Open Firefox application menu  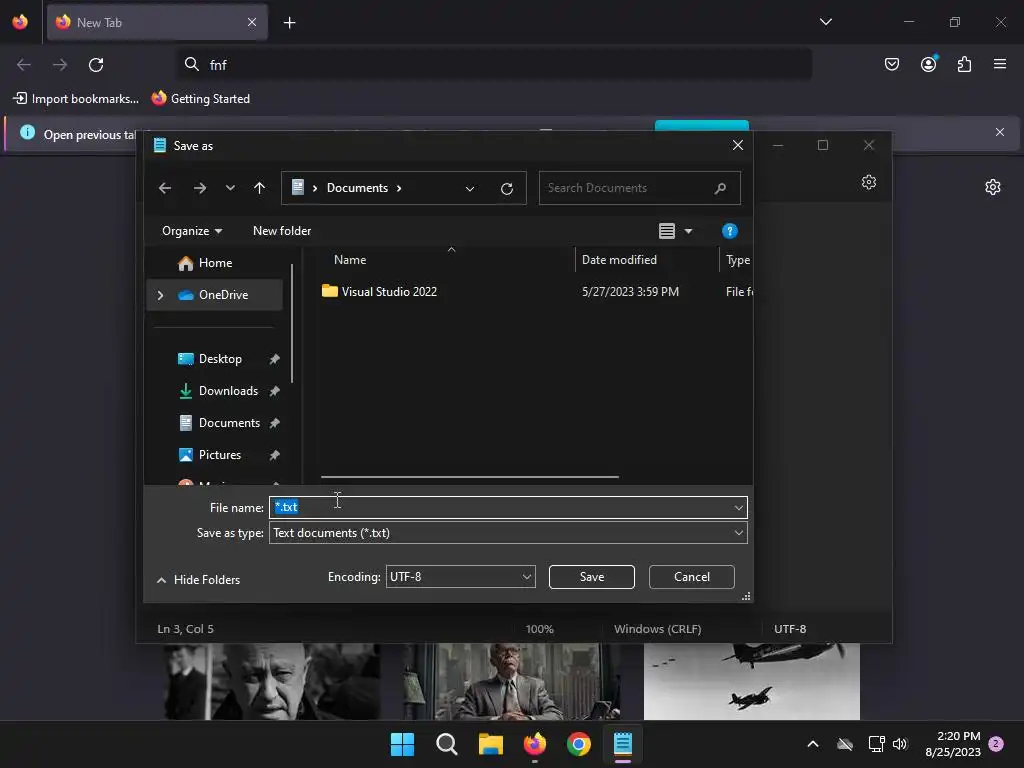[x=999, y=64]
